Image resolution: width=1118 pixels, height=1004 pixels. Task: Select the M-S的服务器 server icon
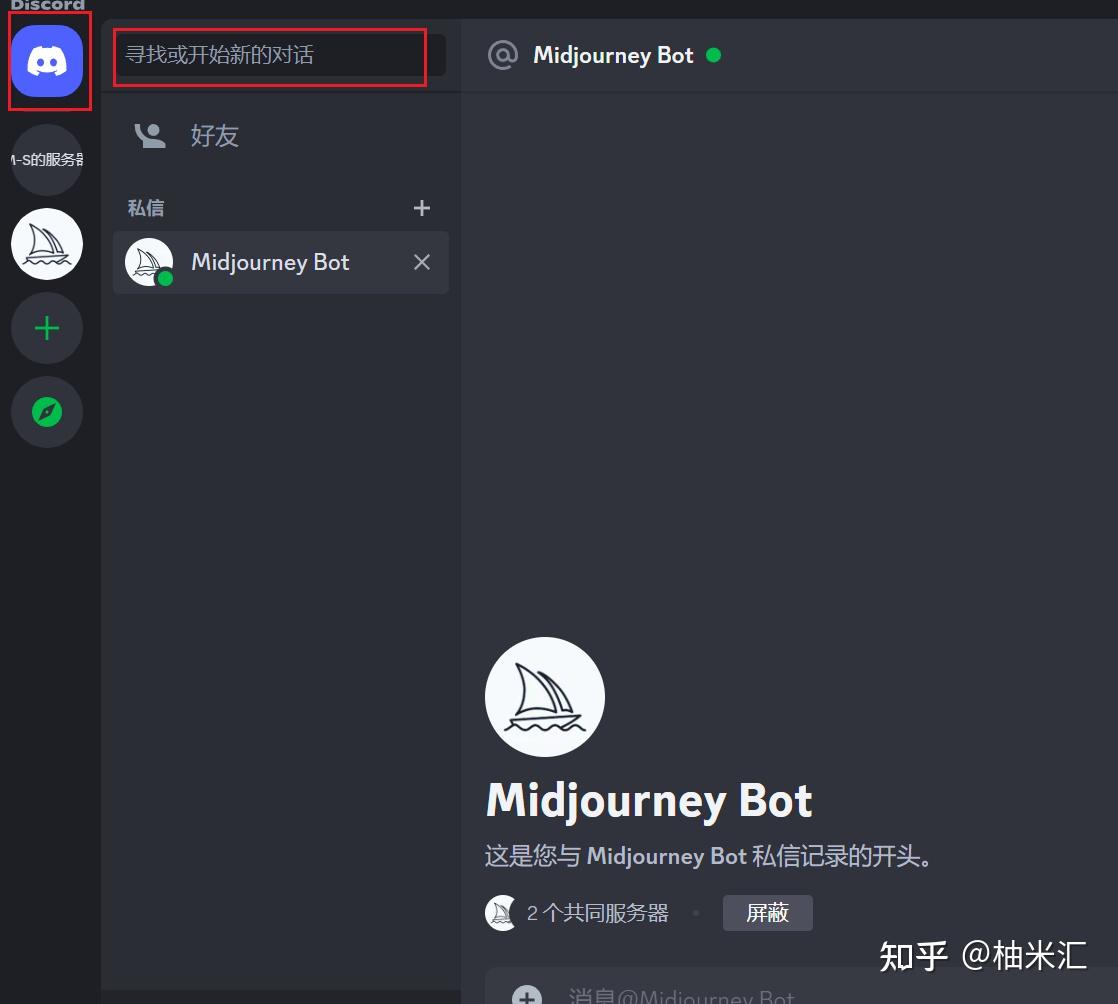(47, 159)
